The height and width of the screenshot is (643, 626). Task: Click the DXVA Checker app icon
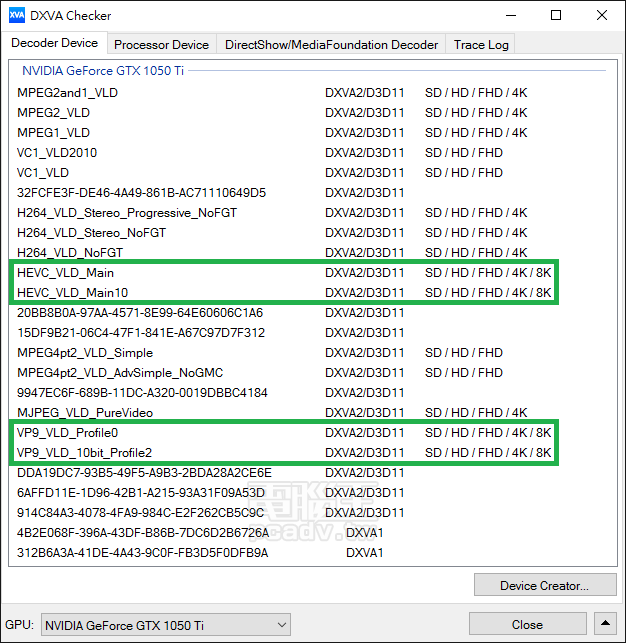[x=17, y=16]
